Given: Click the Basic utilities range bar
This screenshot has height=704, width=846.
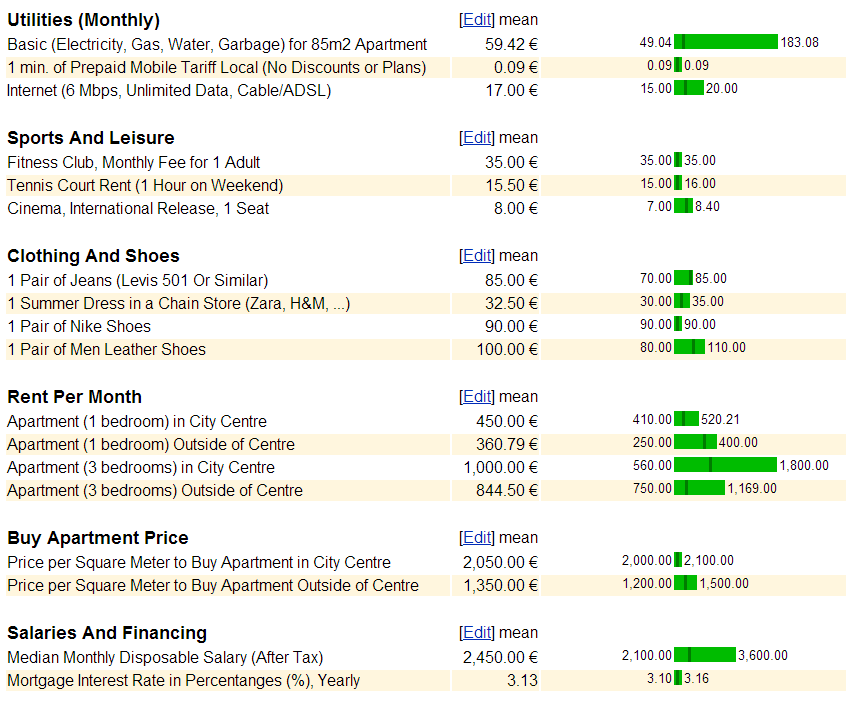Looking at the screenshot, I should 725,42.
